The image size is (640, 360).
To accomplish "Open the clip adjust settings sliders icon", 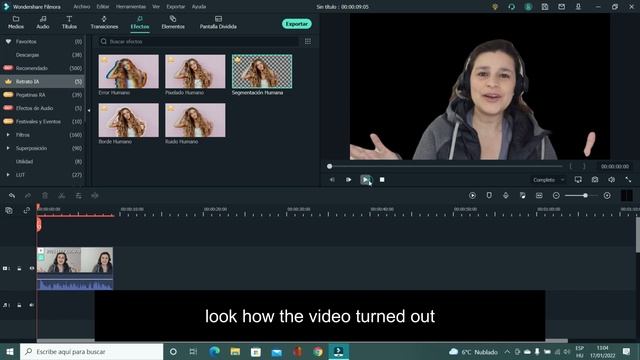I will [x=78, y=196].
